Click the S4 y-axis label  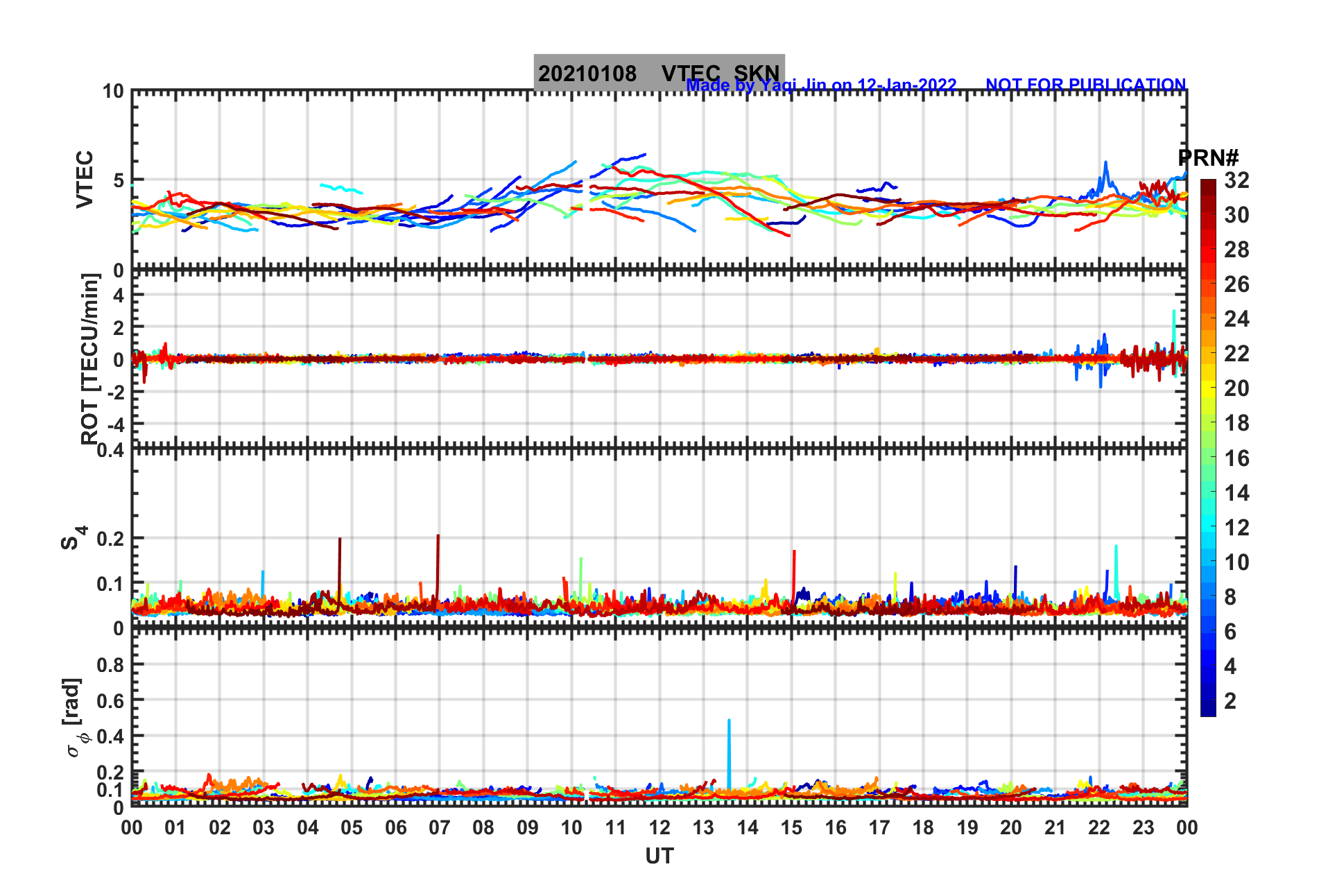[74, 537]
